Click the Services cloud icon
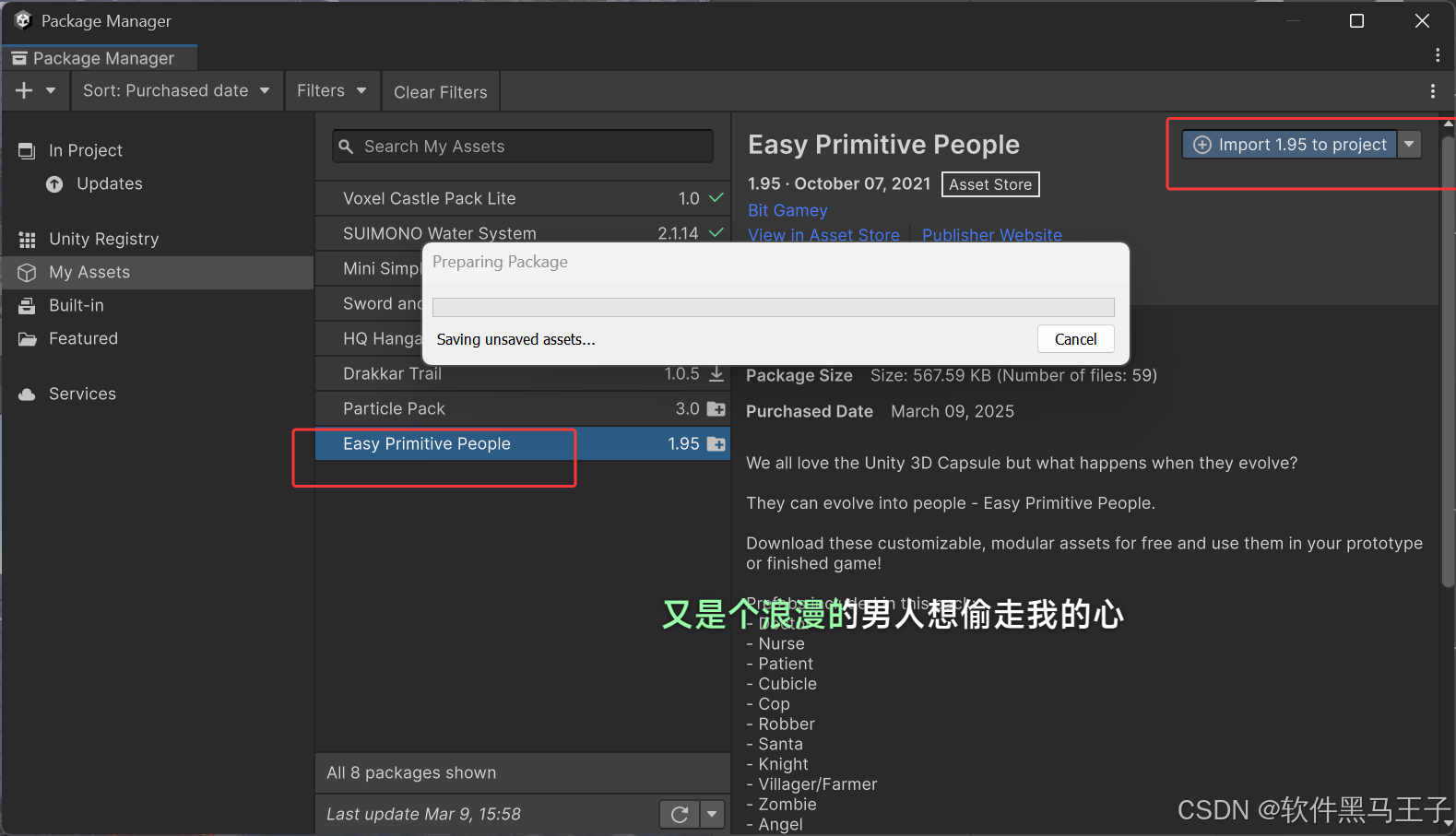1456x836 pixels. [x=27, y=394]
